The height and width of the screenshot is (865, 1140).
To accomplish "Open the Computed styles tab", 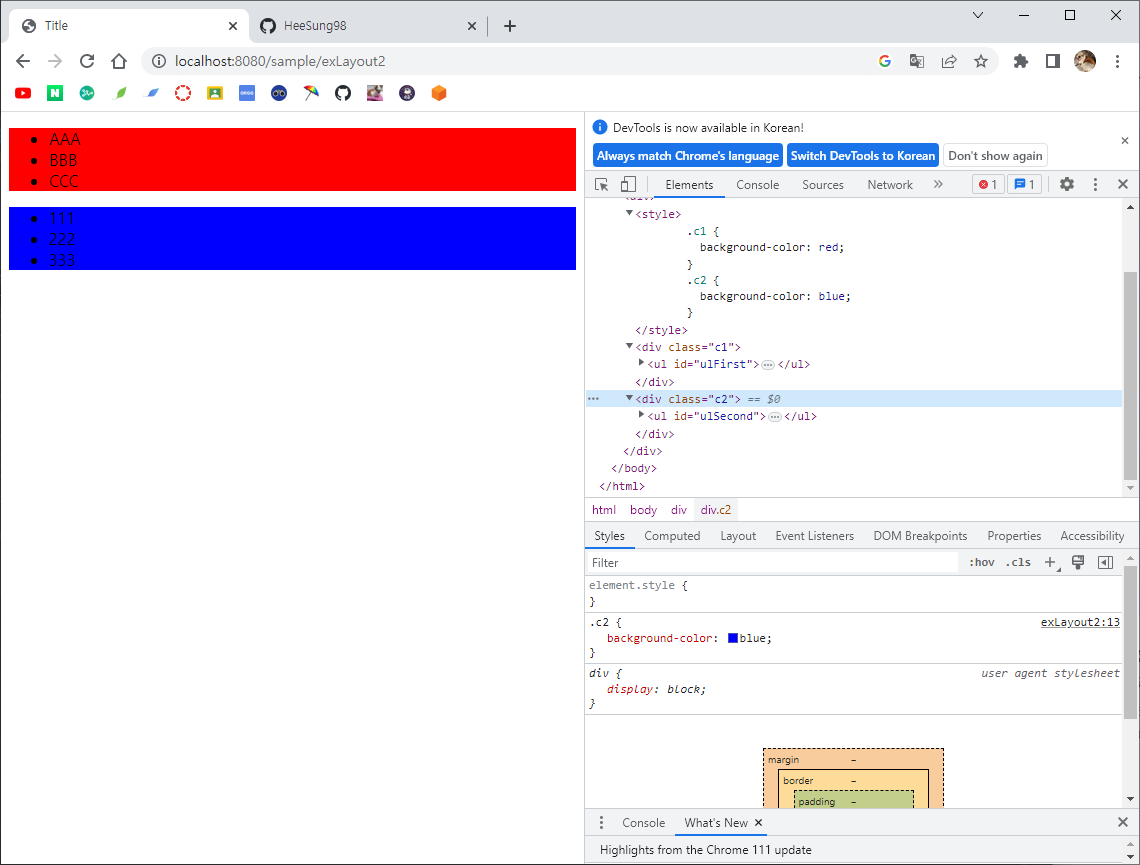I will point(672,536).
